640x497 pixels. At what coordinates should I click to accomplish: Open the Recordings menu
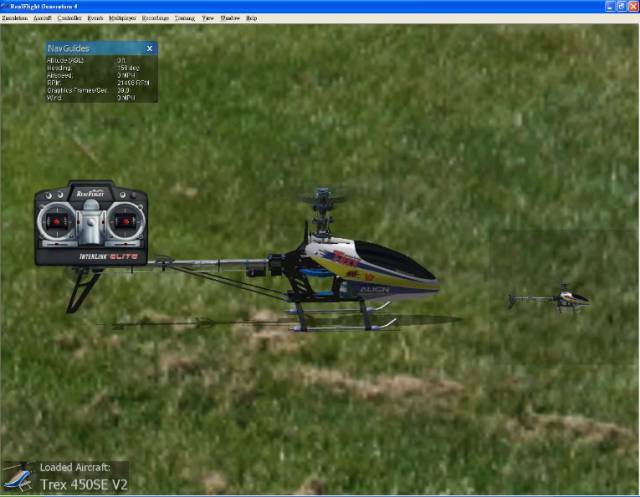[155, 18]
